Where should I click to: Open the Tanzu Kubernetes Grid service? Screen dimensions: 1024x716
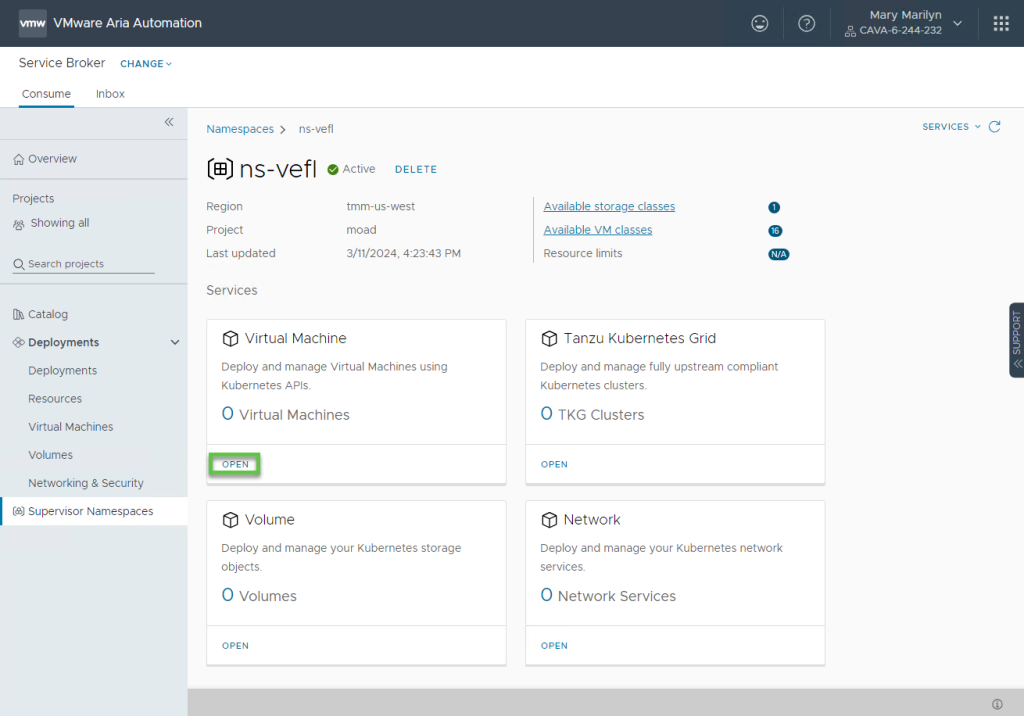pyautogui.click(x=554, y=464)
